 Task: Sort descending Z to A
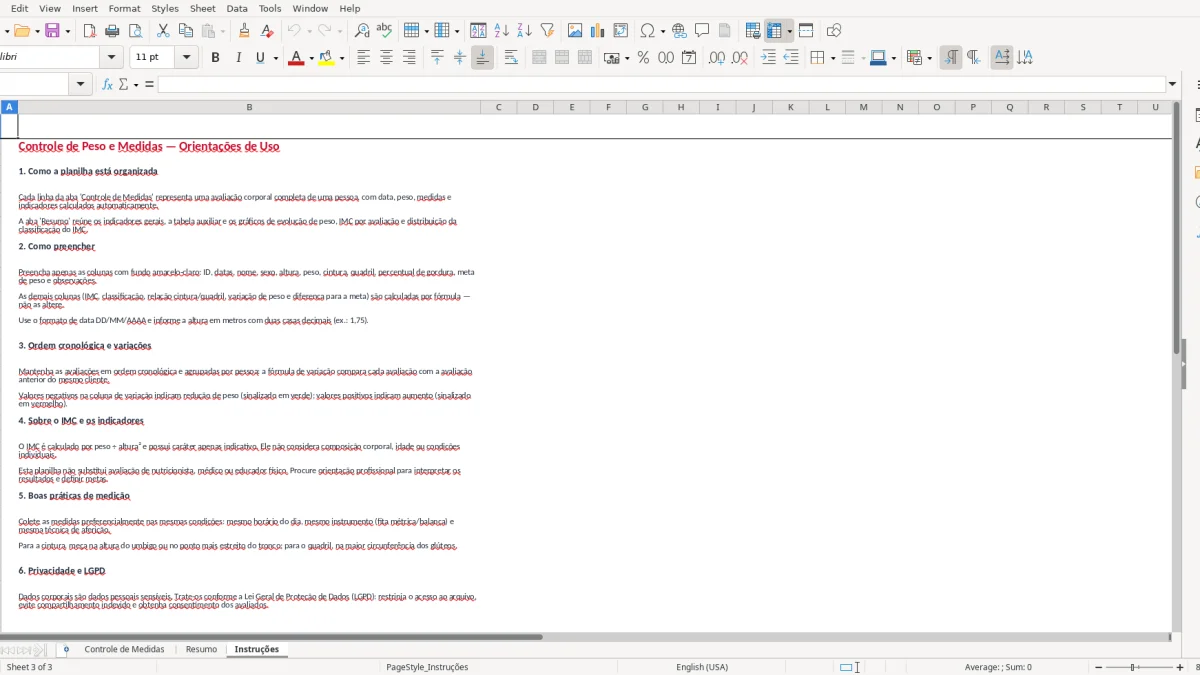[524, 31]
